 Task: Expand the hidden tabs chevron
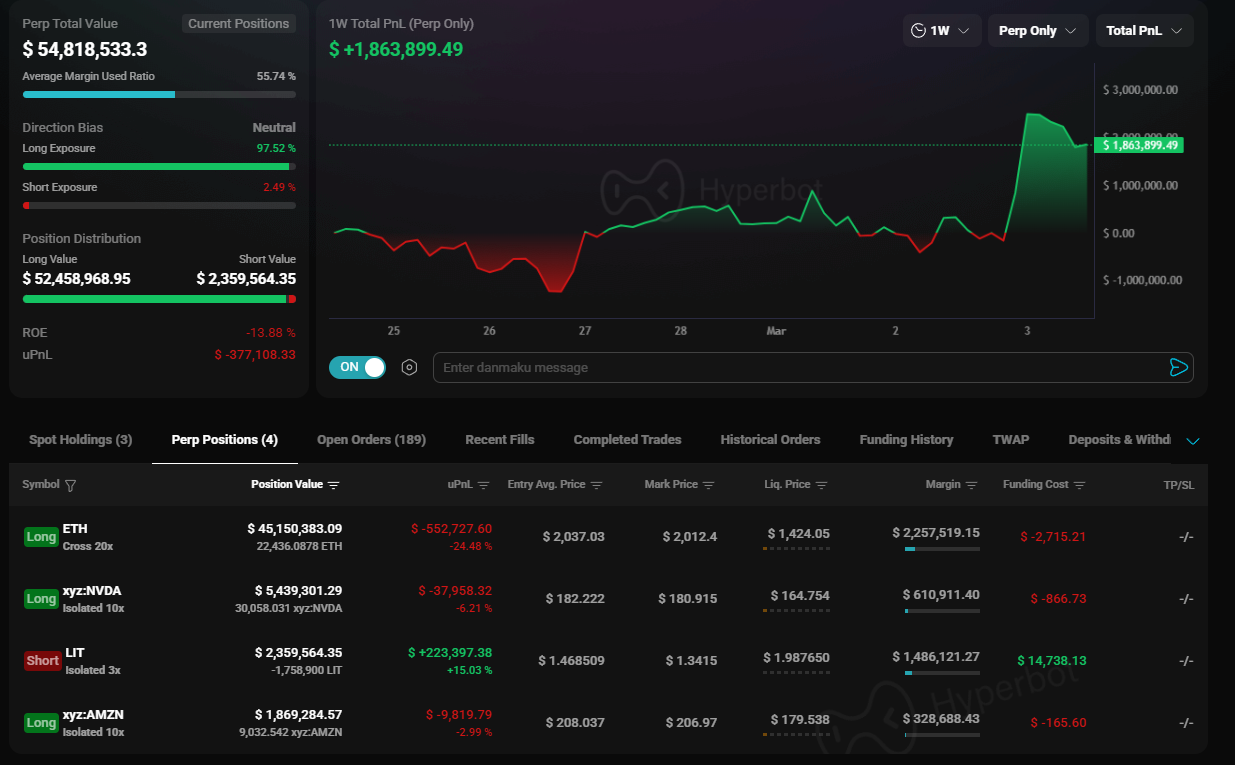click(1192, 441)
